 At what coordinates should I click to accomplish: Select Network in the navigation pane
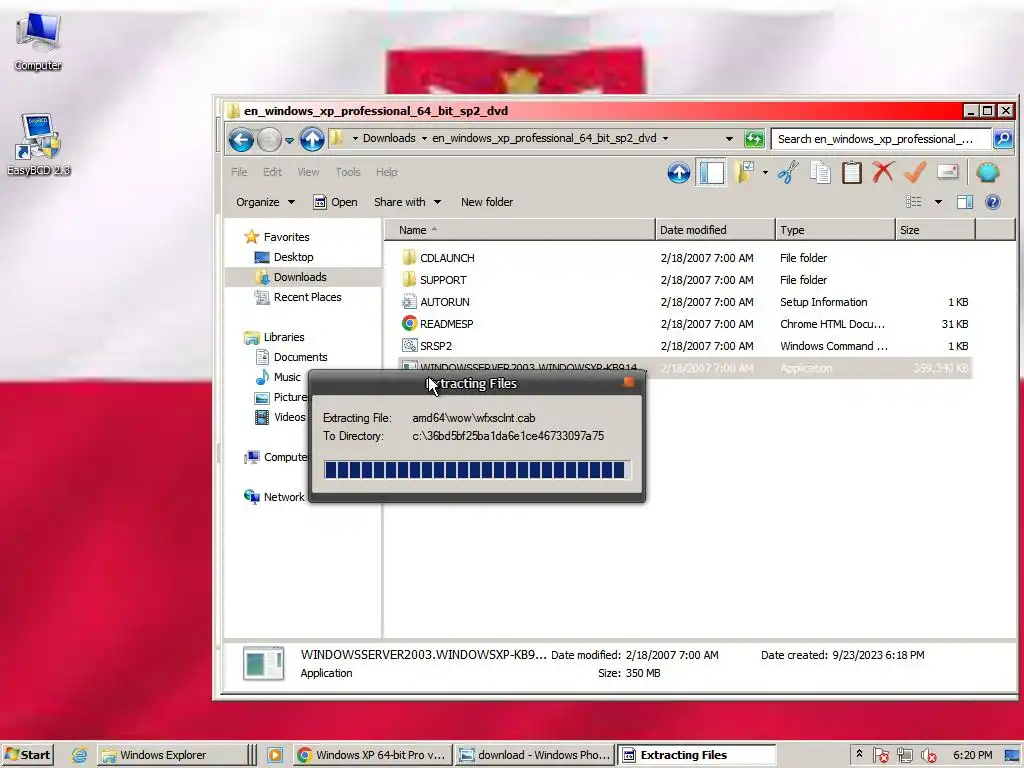274,497
